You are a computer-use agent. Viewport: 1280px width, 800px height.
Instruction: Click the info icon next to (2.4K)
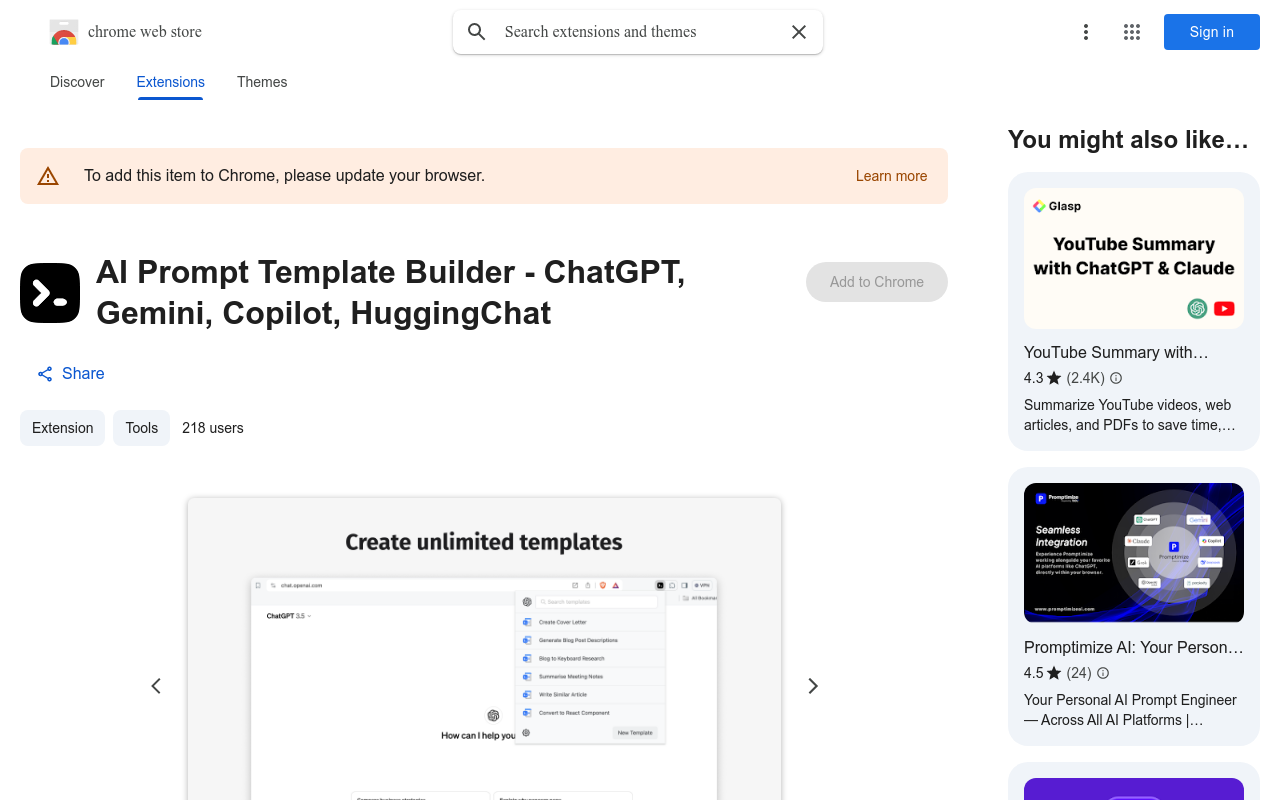click(x=1116, y=378)
